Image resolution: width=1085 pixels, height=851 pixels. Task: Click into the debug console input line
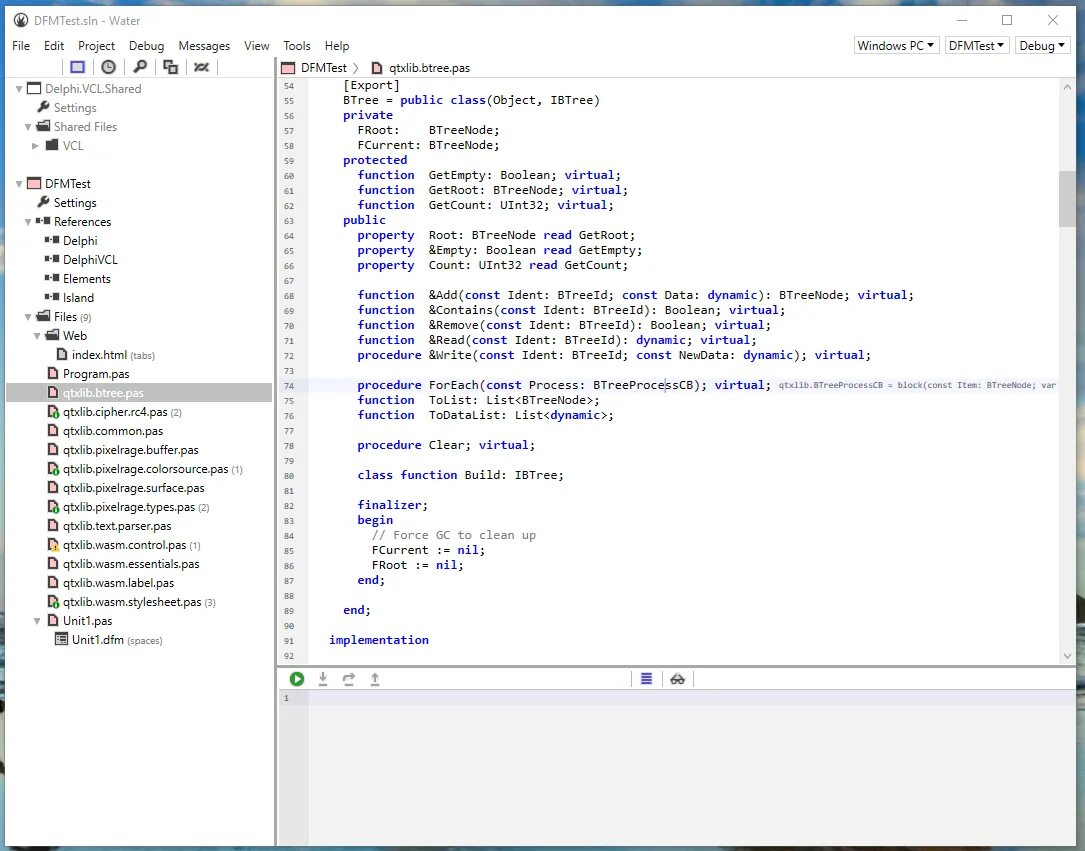pyautogui.click(x=680, y=698)
